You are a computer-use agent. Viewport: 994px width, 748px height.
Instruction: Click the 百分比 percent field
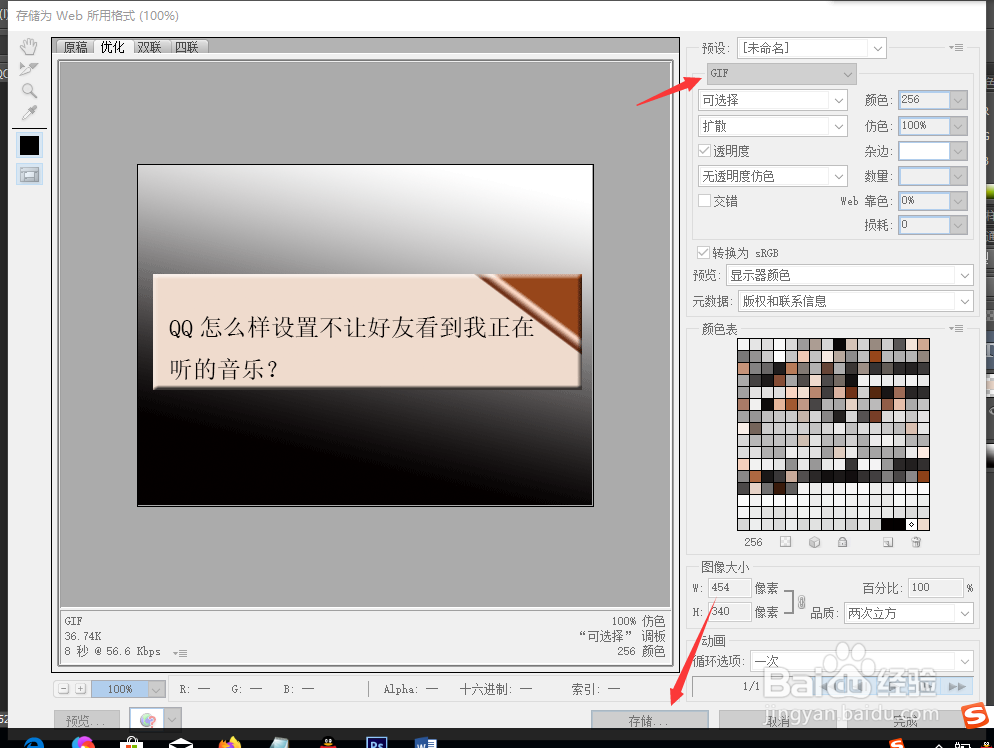pyautogui.click(x=936, y=588)
